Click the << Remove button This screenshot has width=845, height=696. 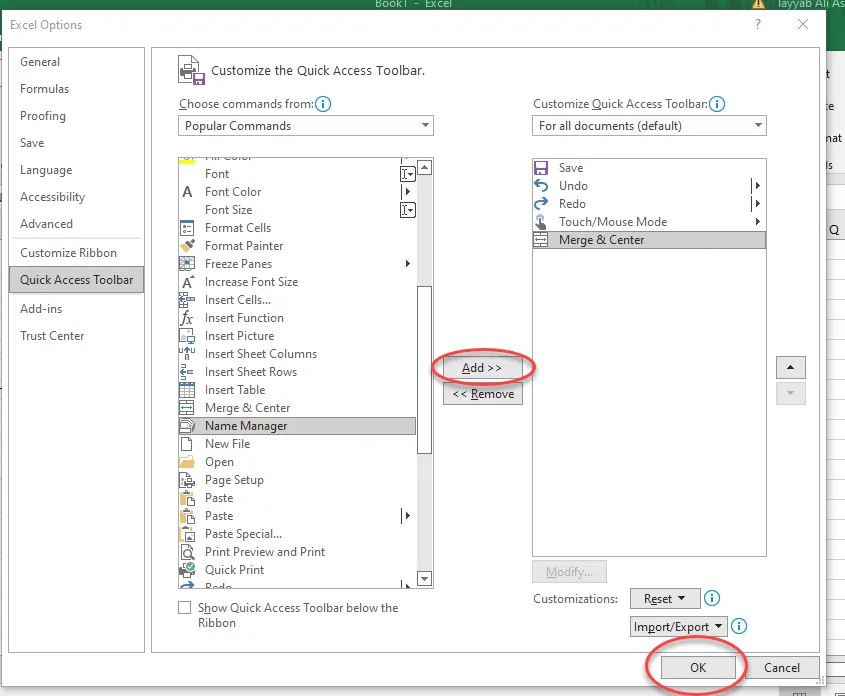click(483, 394)
